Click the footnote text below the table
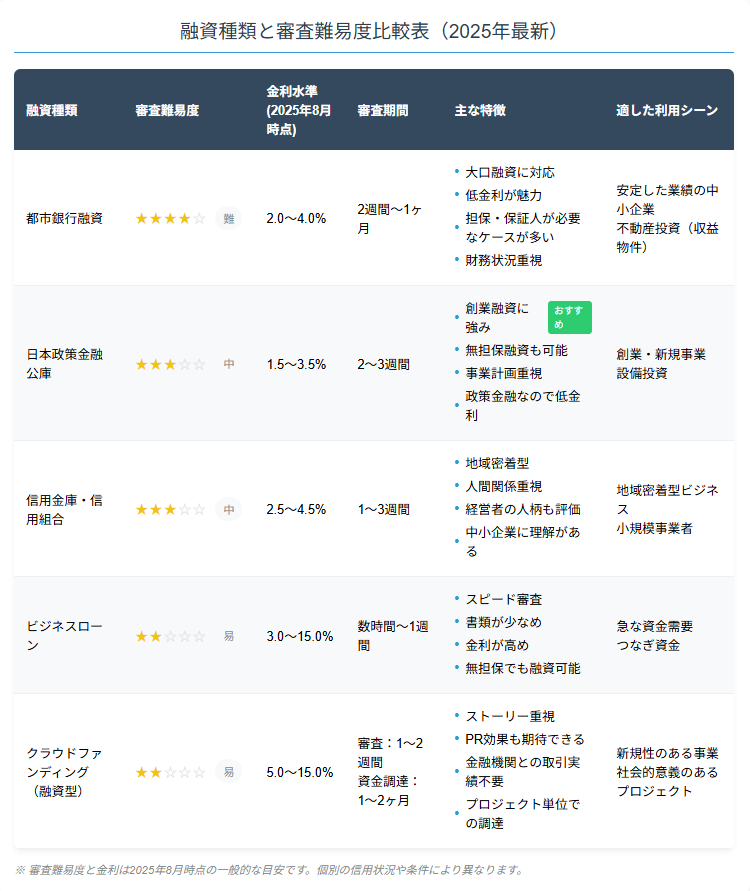Screen dimensions: 750x891 pyautogui.click(x=270, y=870)
